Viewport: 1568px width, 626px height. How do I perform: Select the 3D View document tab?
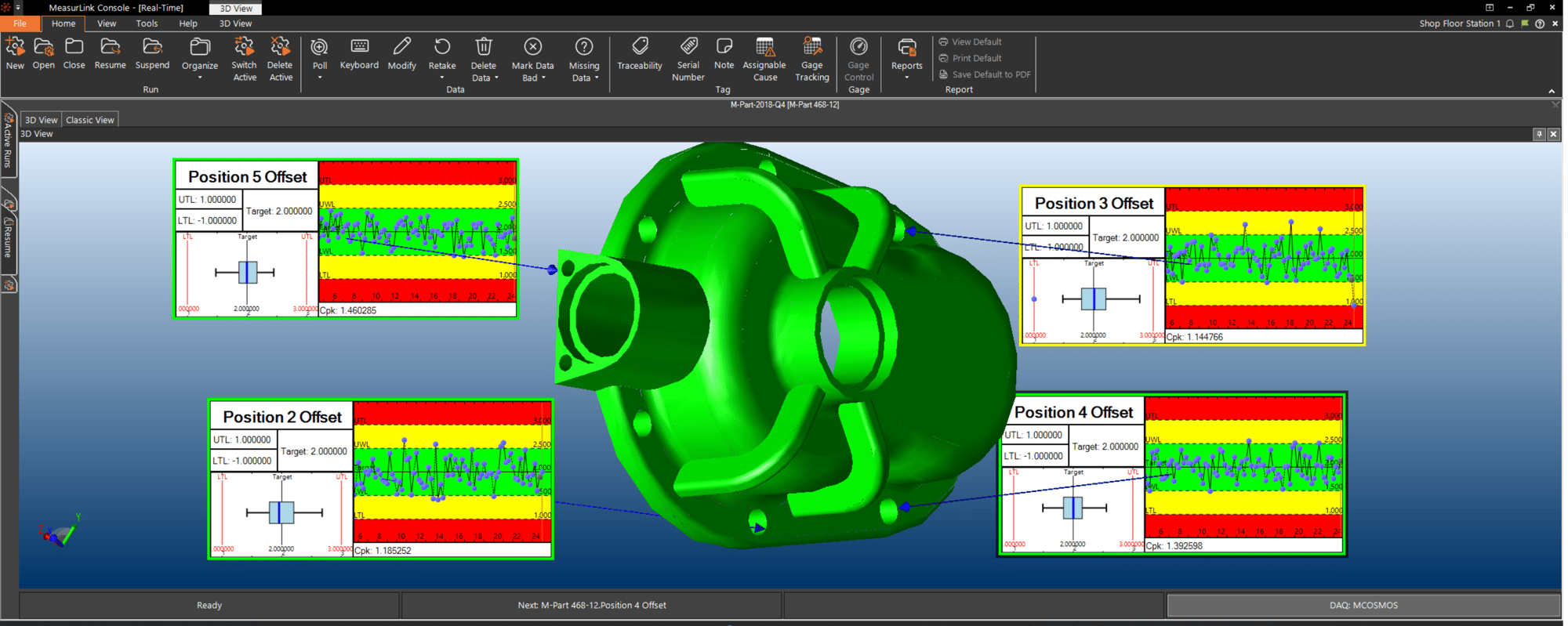click(41, 120)
